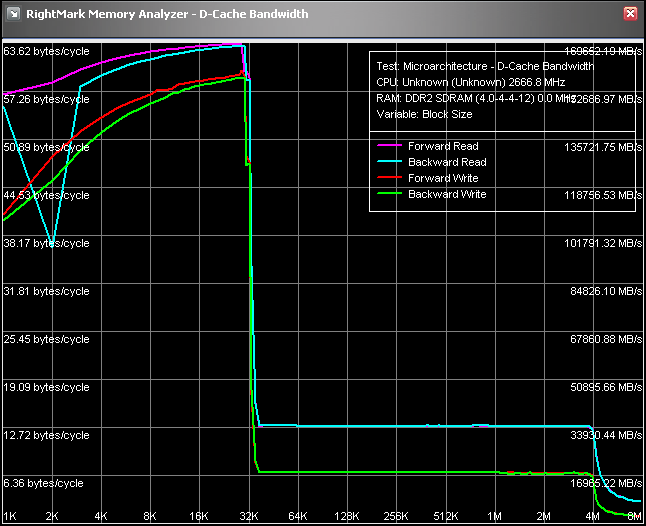Click the 50895.66 MB/s axis label
Viewport: 646px width, 526px height.
[x=606, y=388]
